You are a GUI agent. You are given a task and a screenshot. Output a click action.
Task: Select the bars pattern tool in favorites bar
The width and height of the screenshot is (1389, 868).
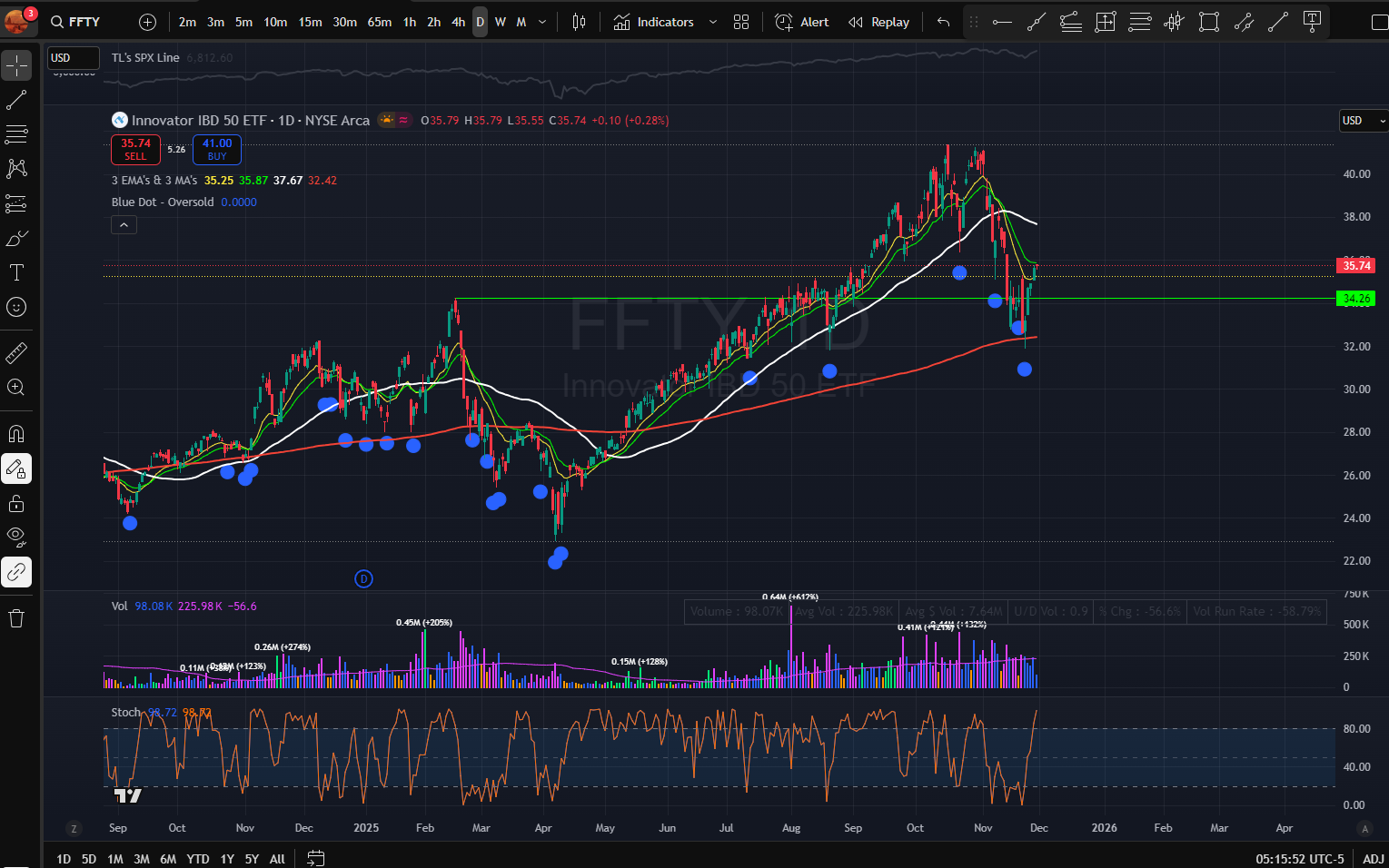pos(1175,22)
